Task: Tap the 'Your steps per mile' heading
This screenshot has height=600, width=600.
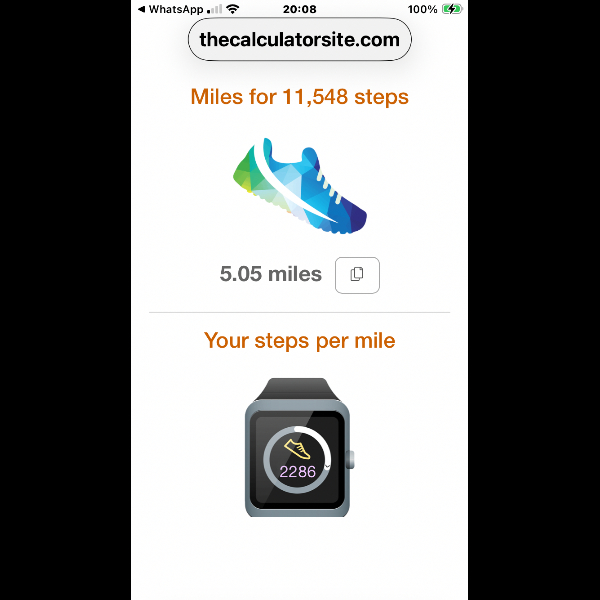Action: [x=300, y=340]
